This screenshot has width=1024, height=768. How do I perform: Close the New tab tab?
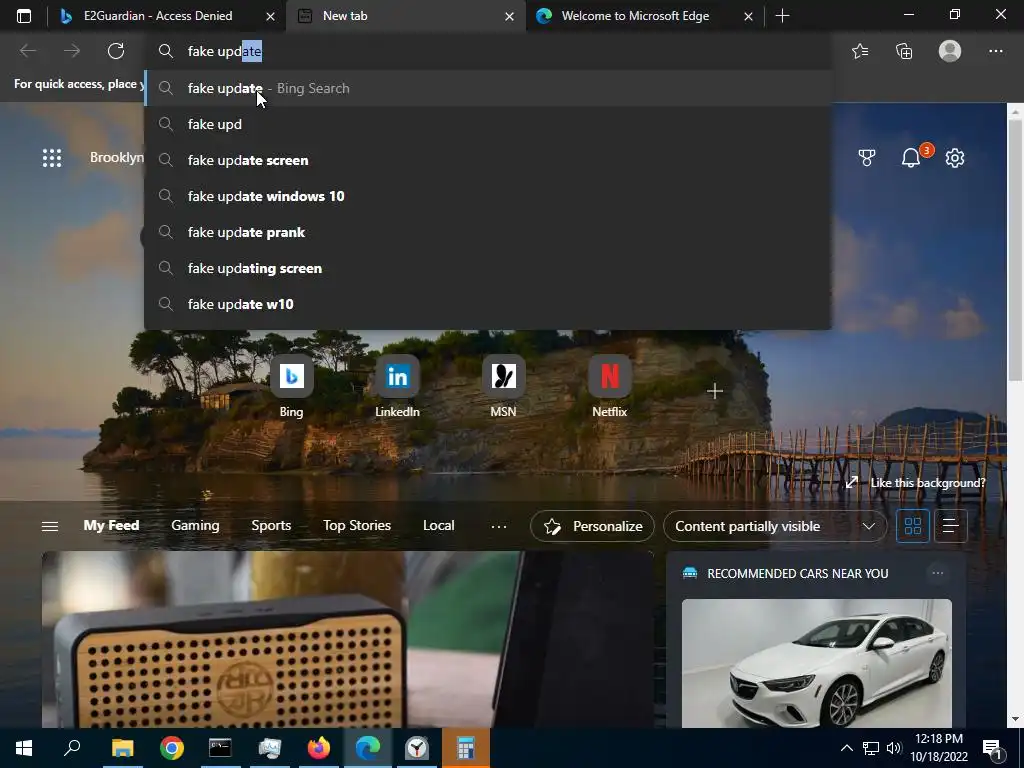pos(509,16)
